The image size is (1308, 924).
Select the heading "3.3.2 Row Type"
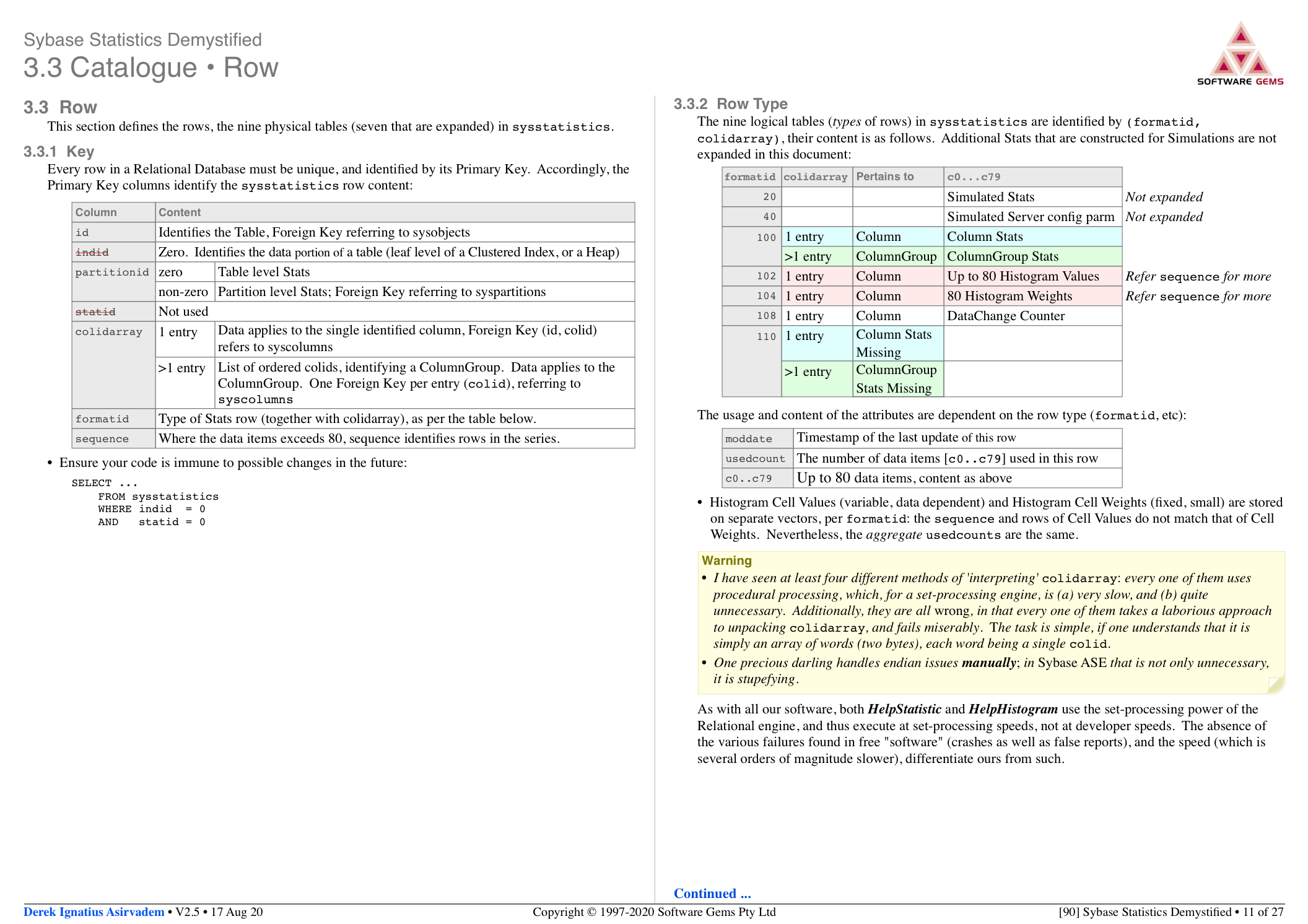(730, 104)
